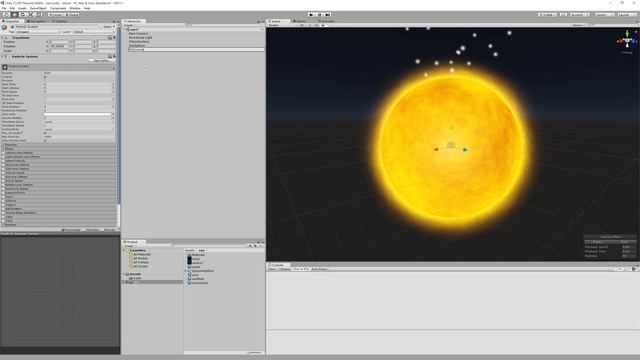The width and height of the screenshot is (640, 360).
Task: Open scene effects icon in Scene toolbar
Action: (323, 25)
